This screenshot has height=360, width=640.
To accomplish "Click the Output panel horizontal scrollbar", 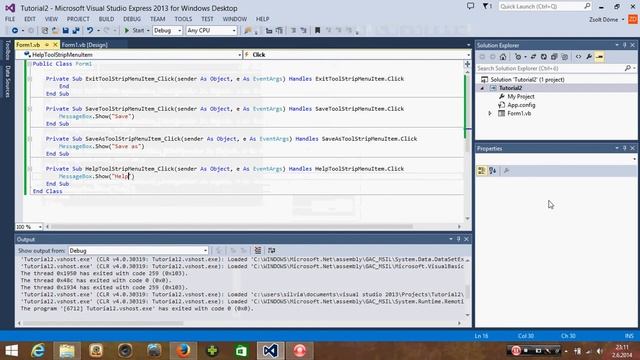I will (x=103, y=323).
